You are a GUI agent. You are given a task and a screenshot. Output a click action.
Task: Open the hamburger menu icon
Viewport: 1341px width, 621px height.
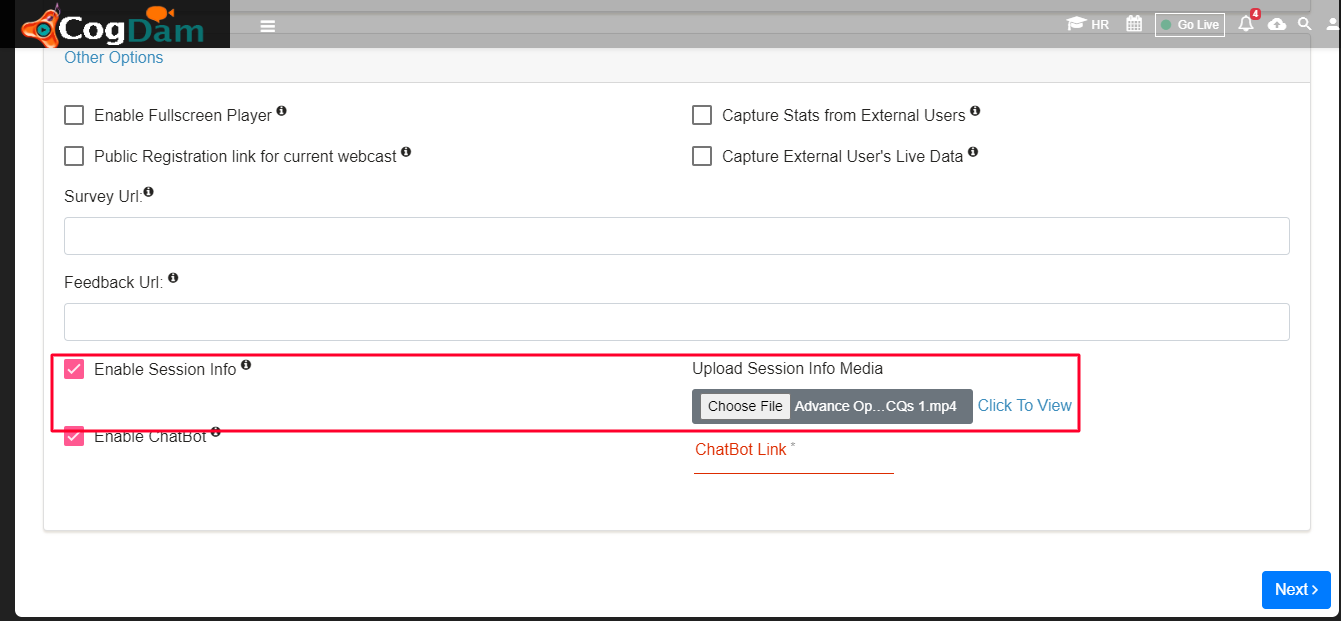click(x=267, y=26)
